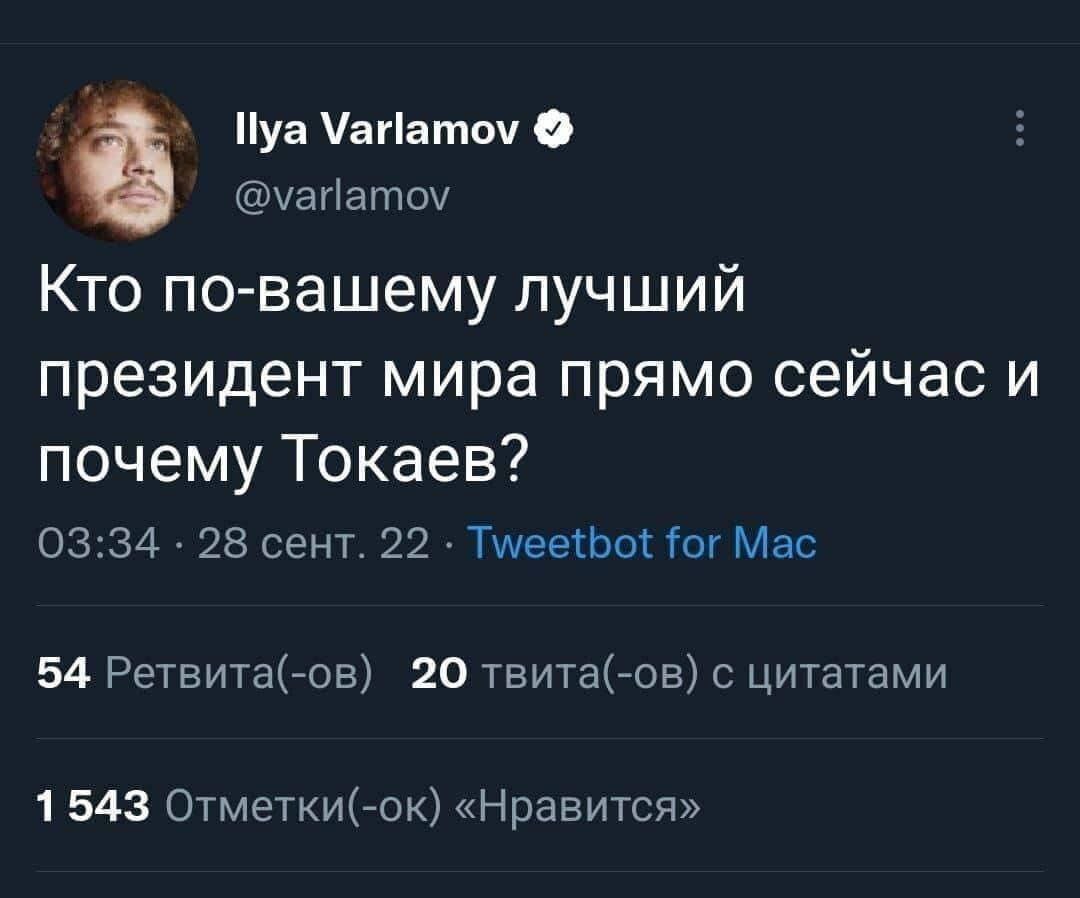
Task: Click the quote tweets count number 20
Action: click(x=436, y=673)
